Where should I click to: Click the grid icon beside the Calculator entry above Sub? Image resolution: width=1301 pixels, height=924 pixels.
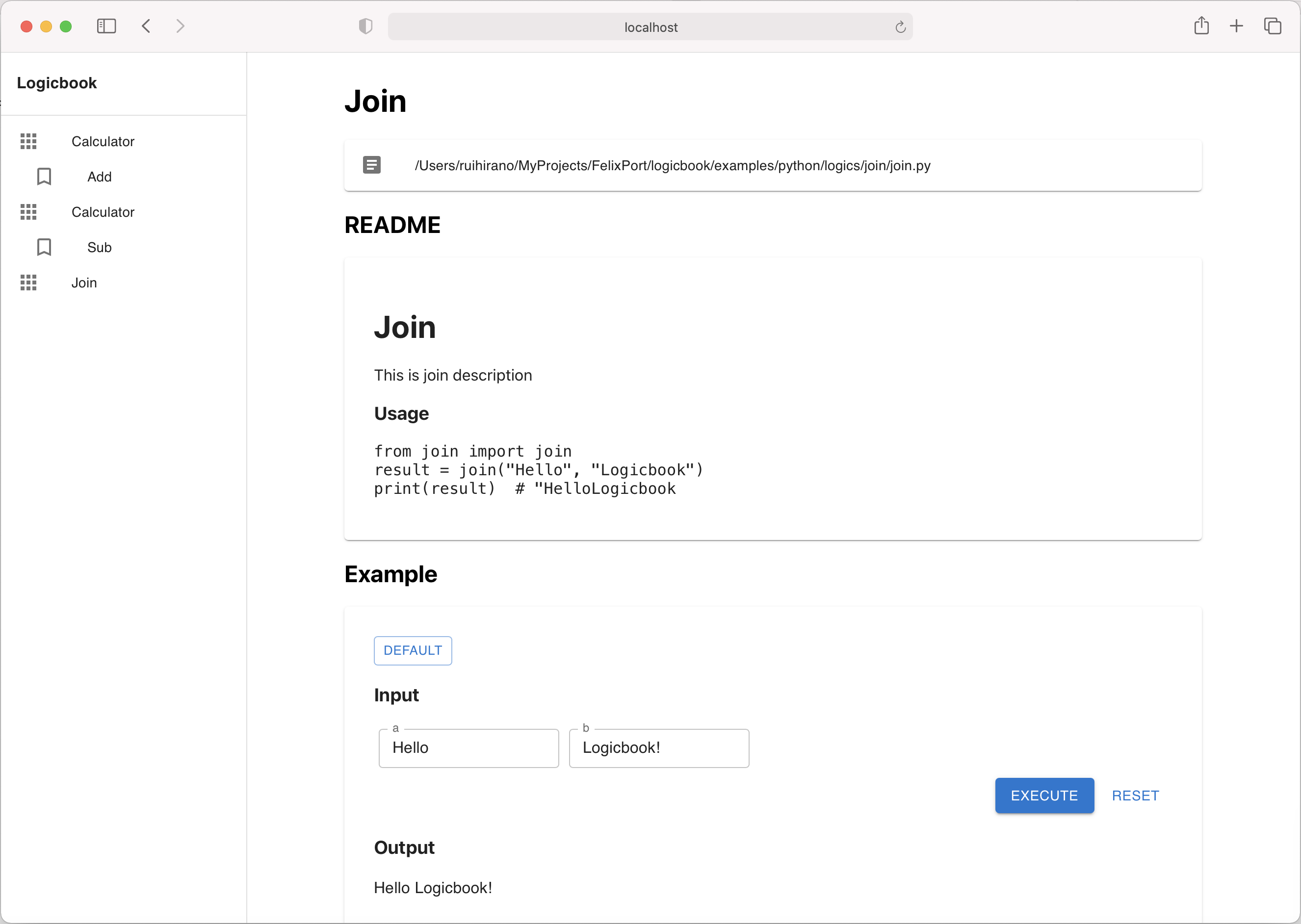pos(28,212)
